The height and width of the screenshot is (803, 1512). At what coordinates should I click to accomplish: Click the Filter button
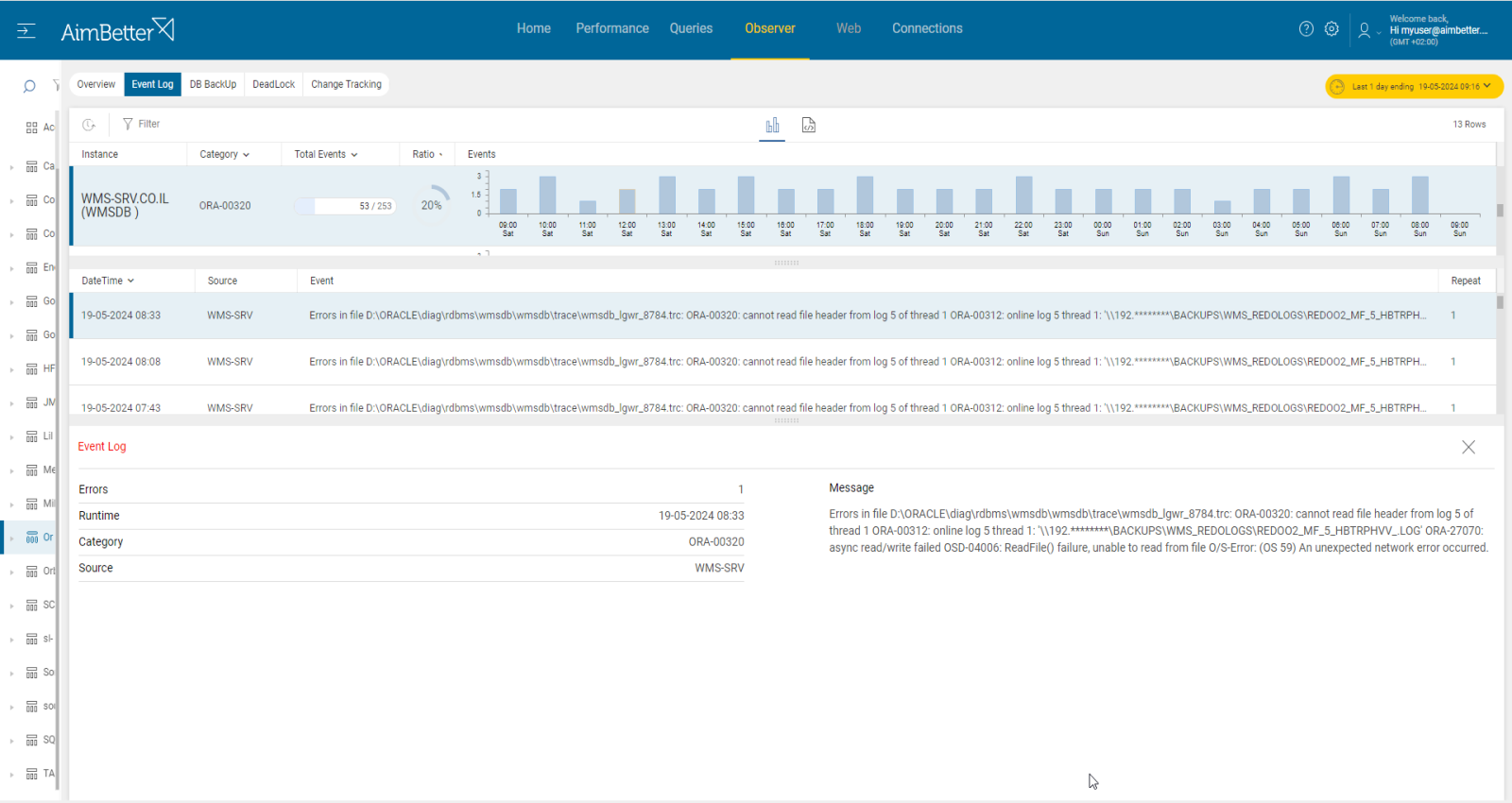click(x=142, y=124)
